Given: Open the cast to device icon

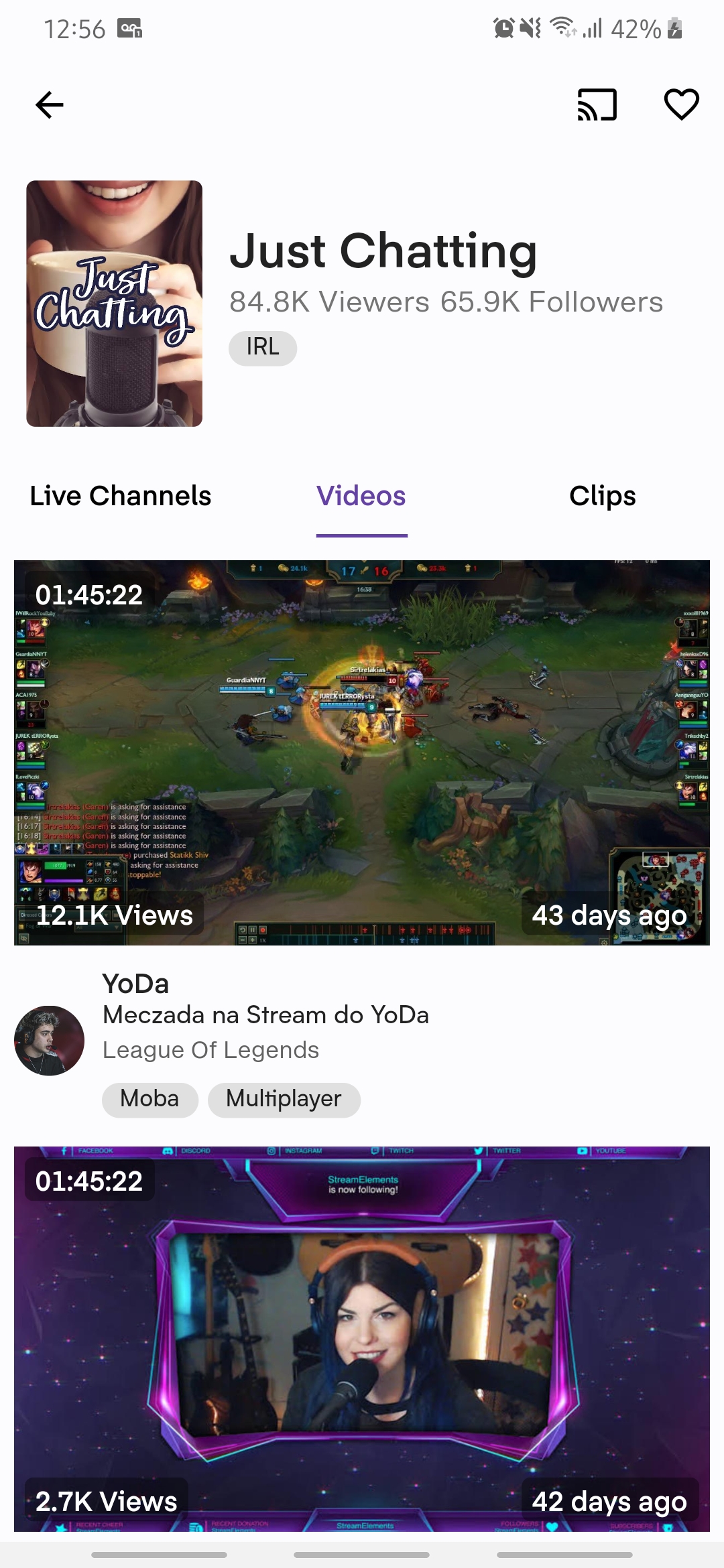Looking at the screenshot, I should (x=597, y=105).
